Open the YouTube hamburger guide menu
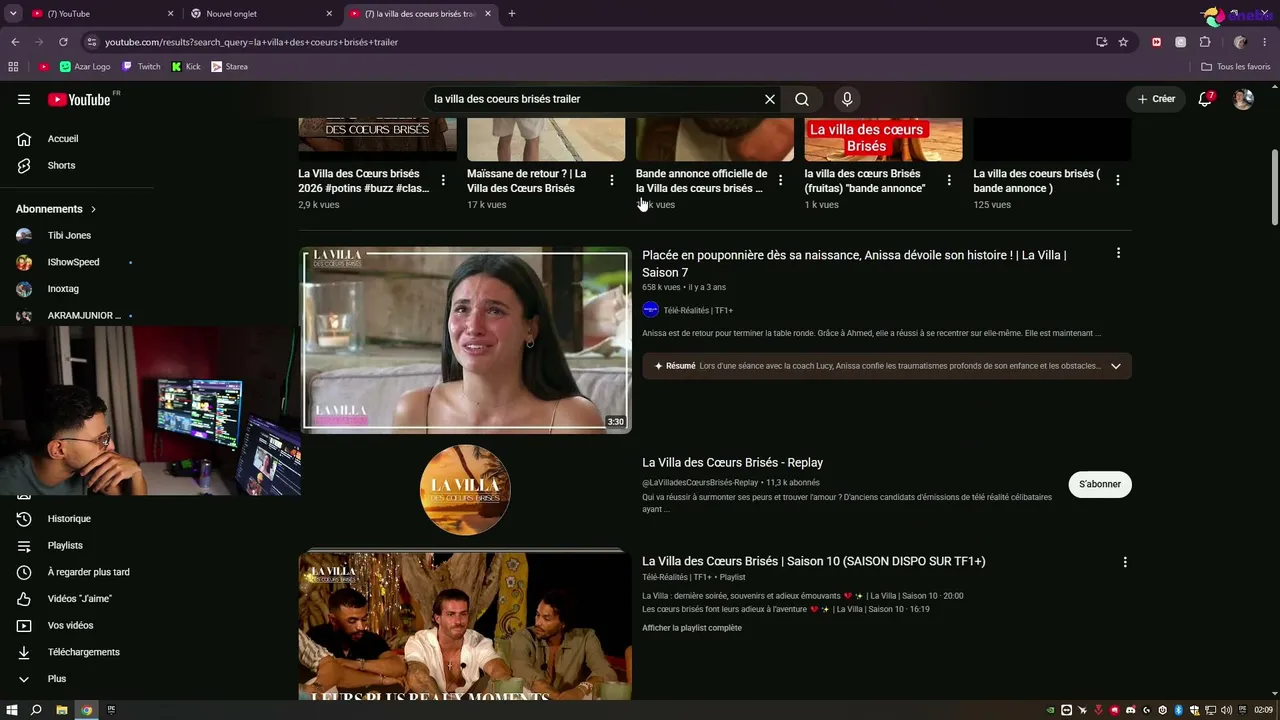This screenshot has height=720, width=1280. pyautogui.click(x=24, y=99)
